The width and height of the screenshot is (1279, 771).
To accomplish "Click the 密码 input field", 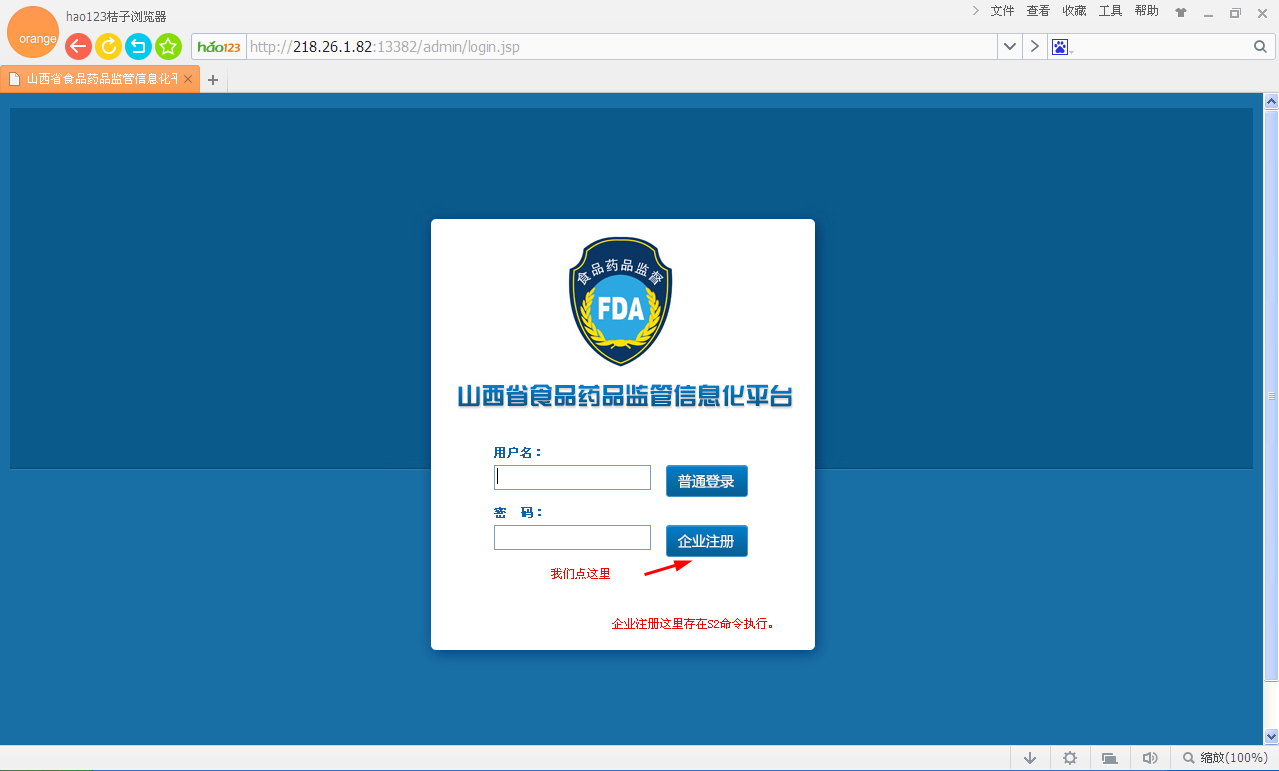I will point(572,537).
